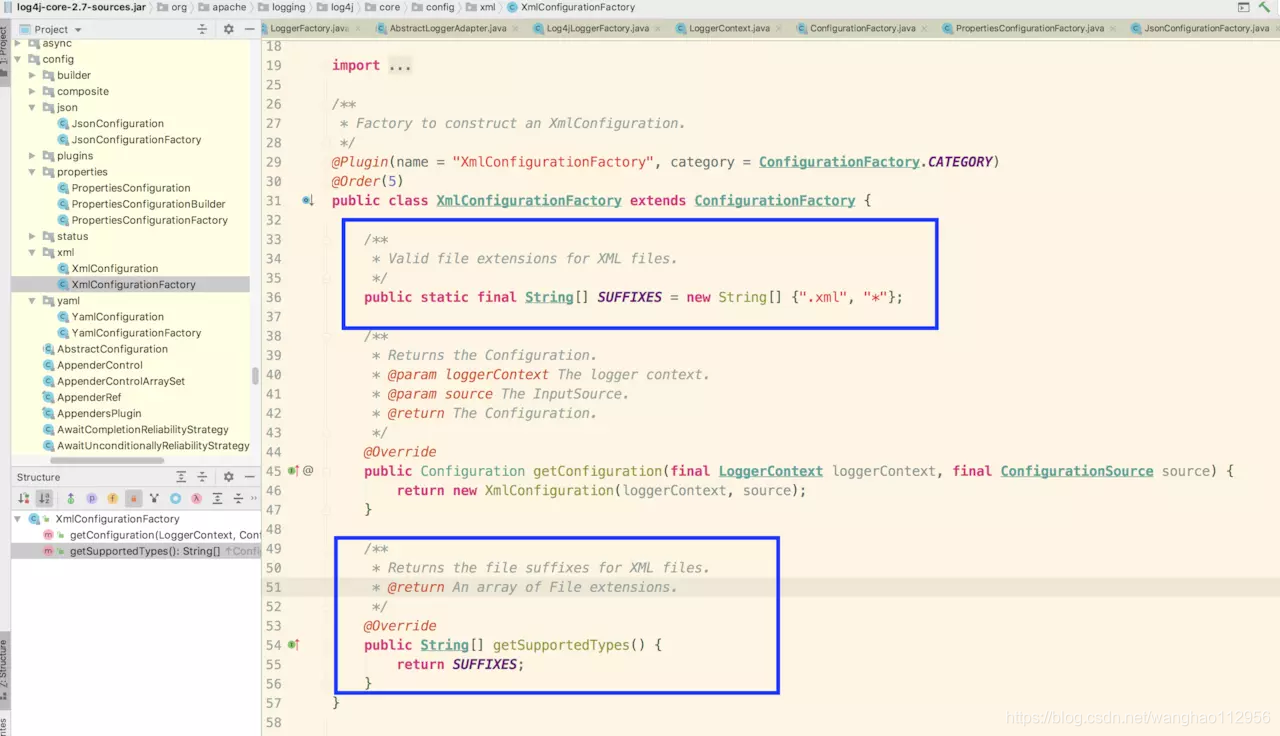Image resolution: width=1280 pixels, height=736 pixels.
Task: Click run configuration icon near hammer
Action: (1243, 7)
